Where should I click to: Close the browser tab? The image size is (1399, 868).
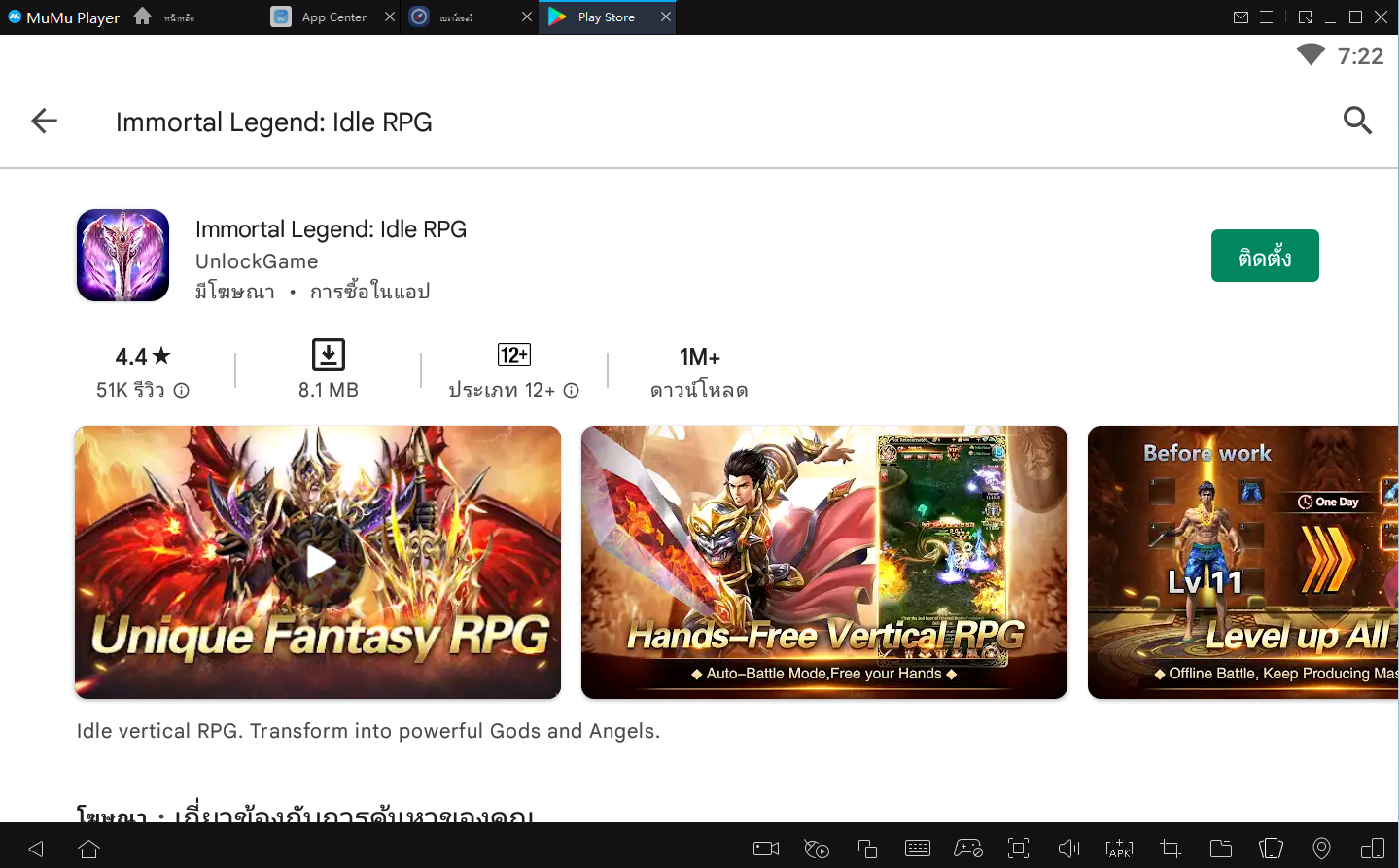click(527, 17)
